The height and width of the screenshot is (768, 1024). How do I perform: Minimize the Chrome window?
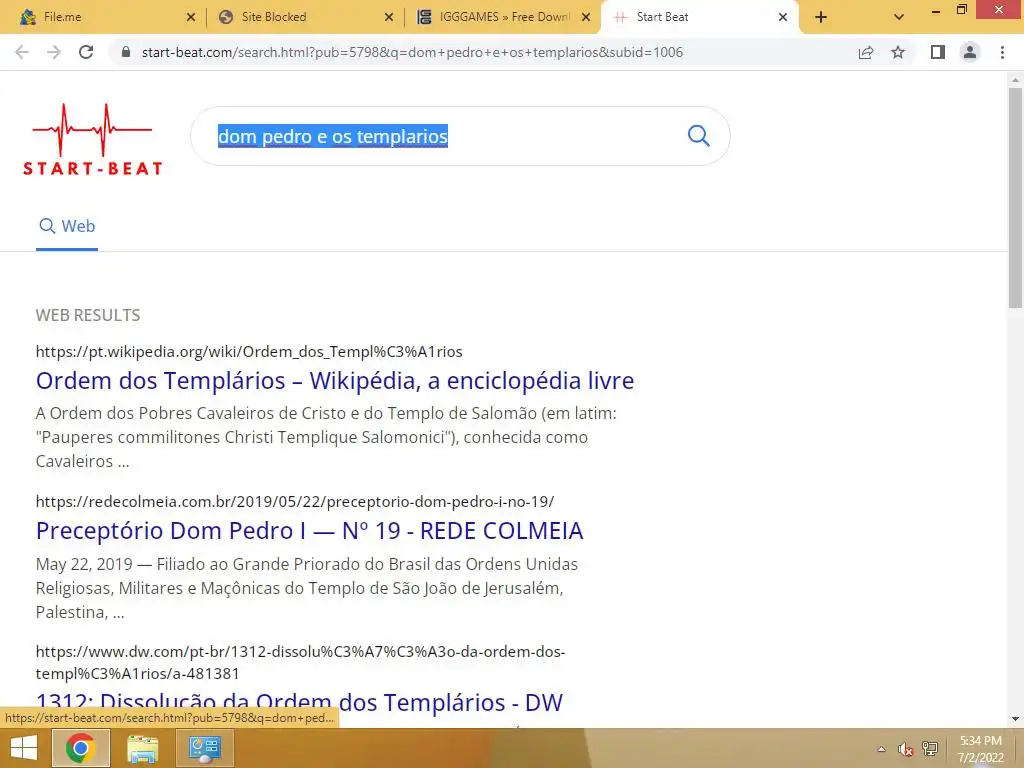[x=936, y=11]
